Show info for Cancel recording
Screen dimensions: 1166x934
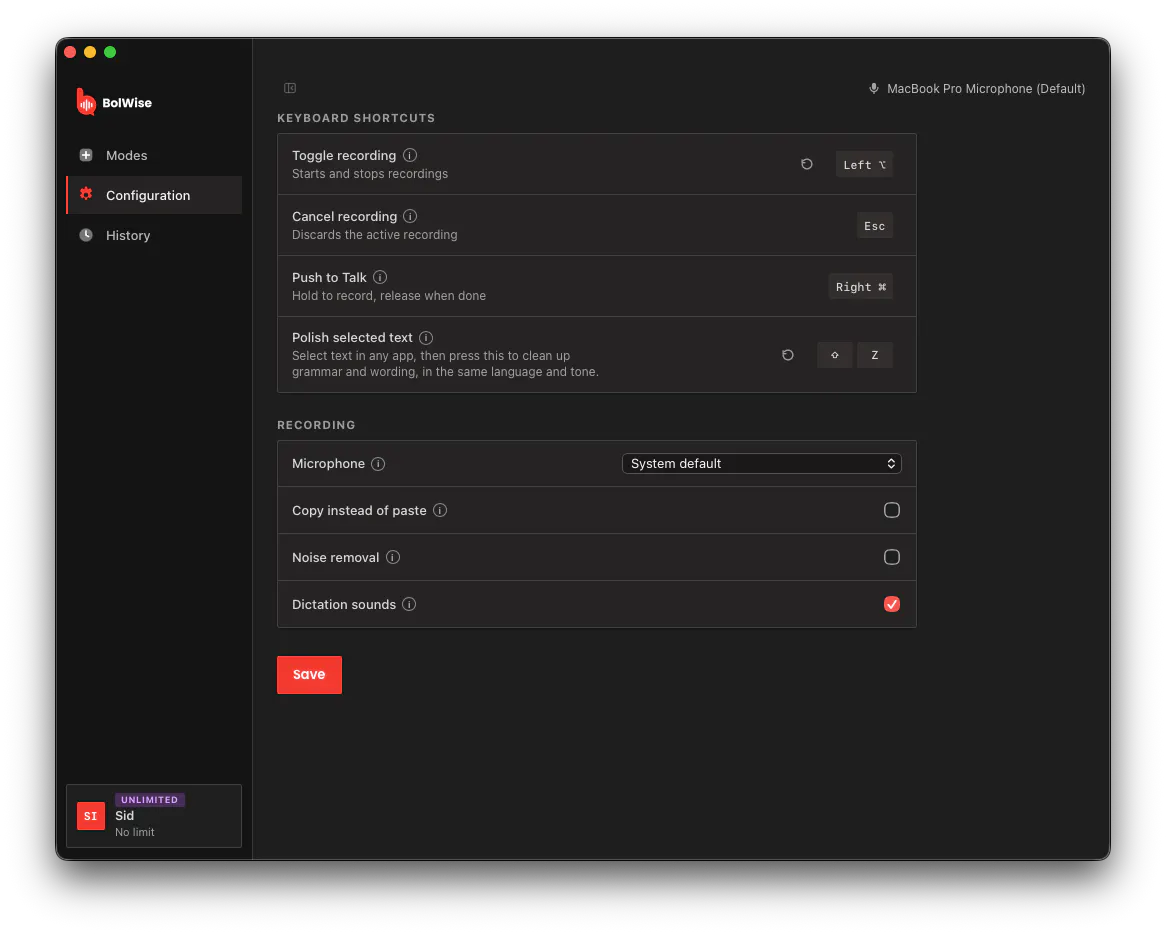click(410, 216)
